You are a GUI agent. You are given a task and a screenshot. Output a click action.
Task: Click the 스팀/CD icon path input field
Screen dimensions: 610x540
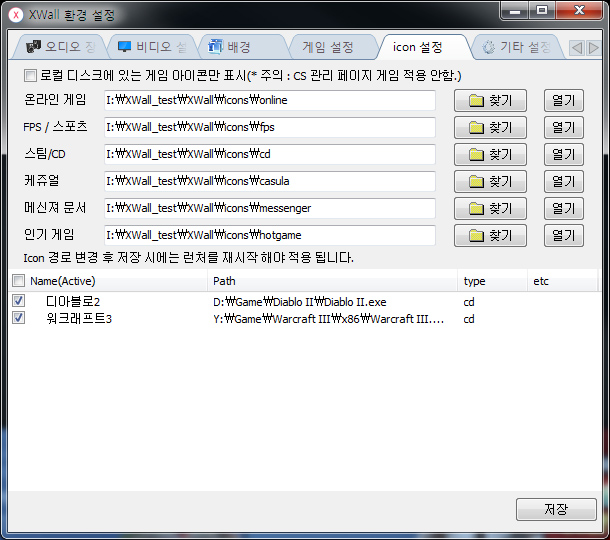[x=270, y=155]
